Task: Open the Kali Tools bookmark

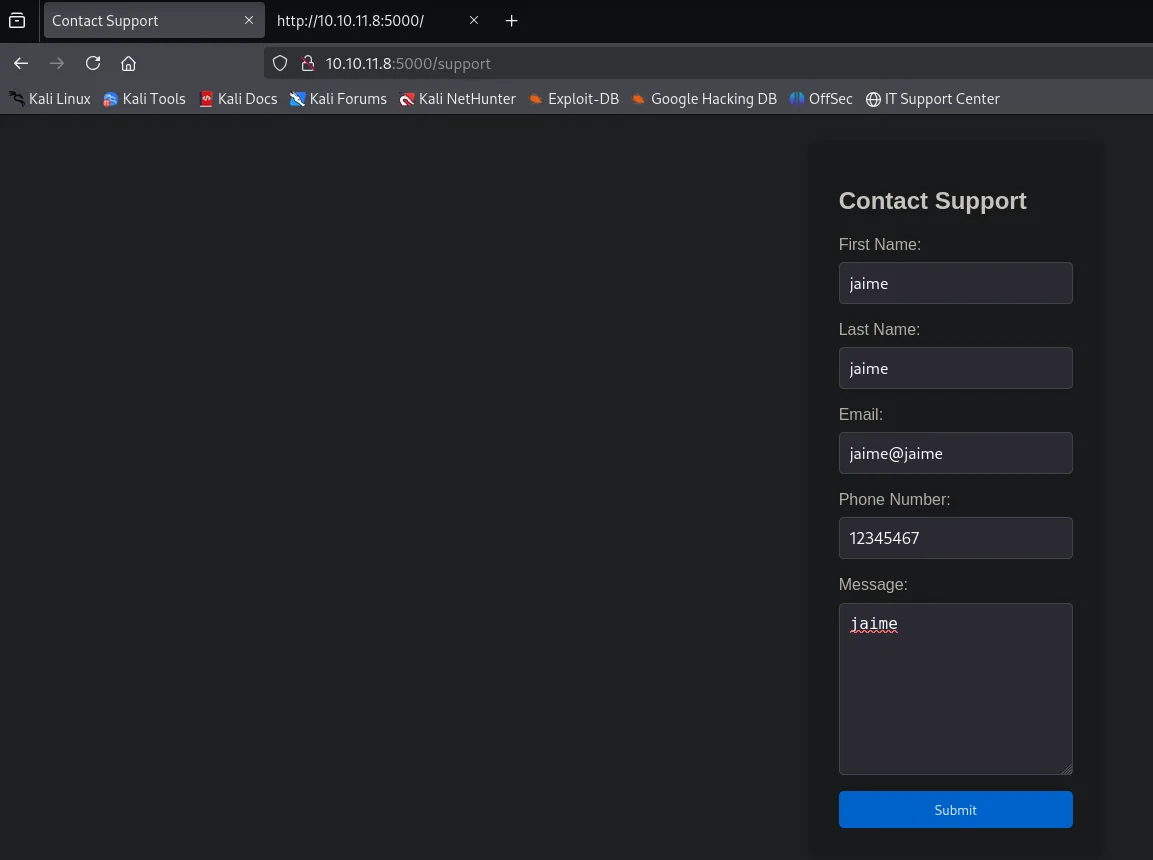Action: click(144, 98)
